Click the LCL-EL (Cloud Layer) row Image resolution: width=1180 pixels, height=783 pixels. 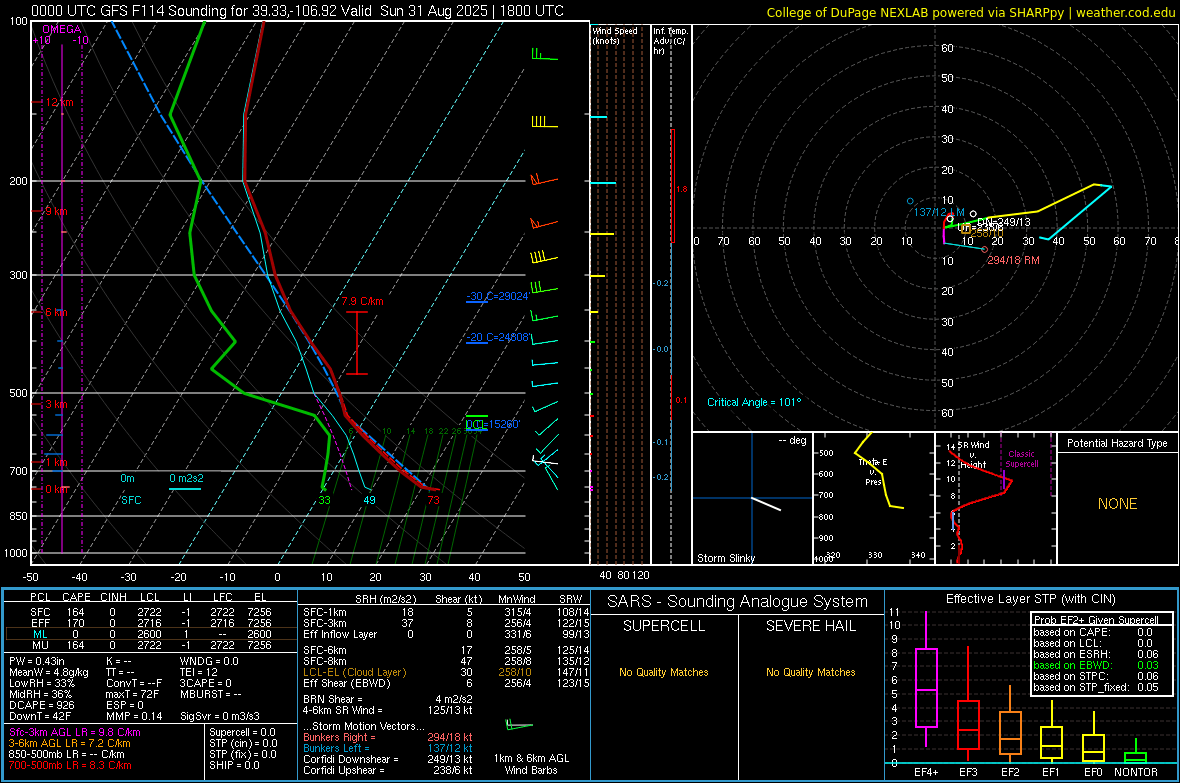(446, 672)
